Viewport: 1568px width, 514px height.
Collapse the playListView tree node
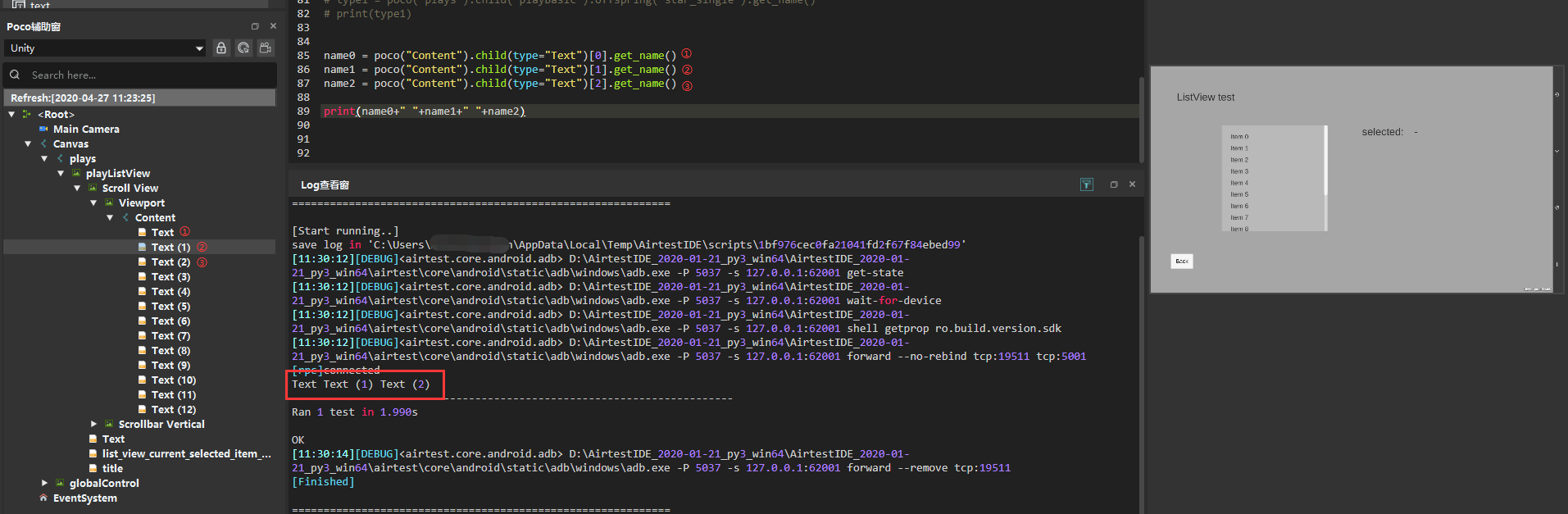click(61, 174)
